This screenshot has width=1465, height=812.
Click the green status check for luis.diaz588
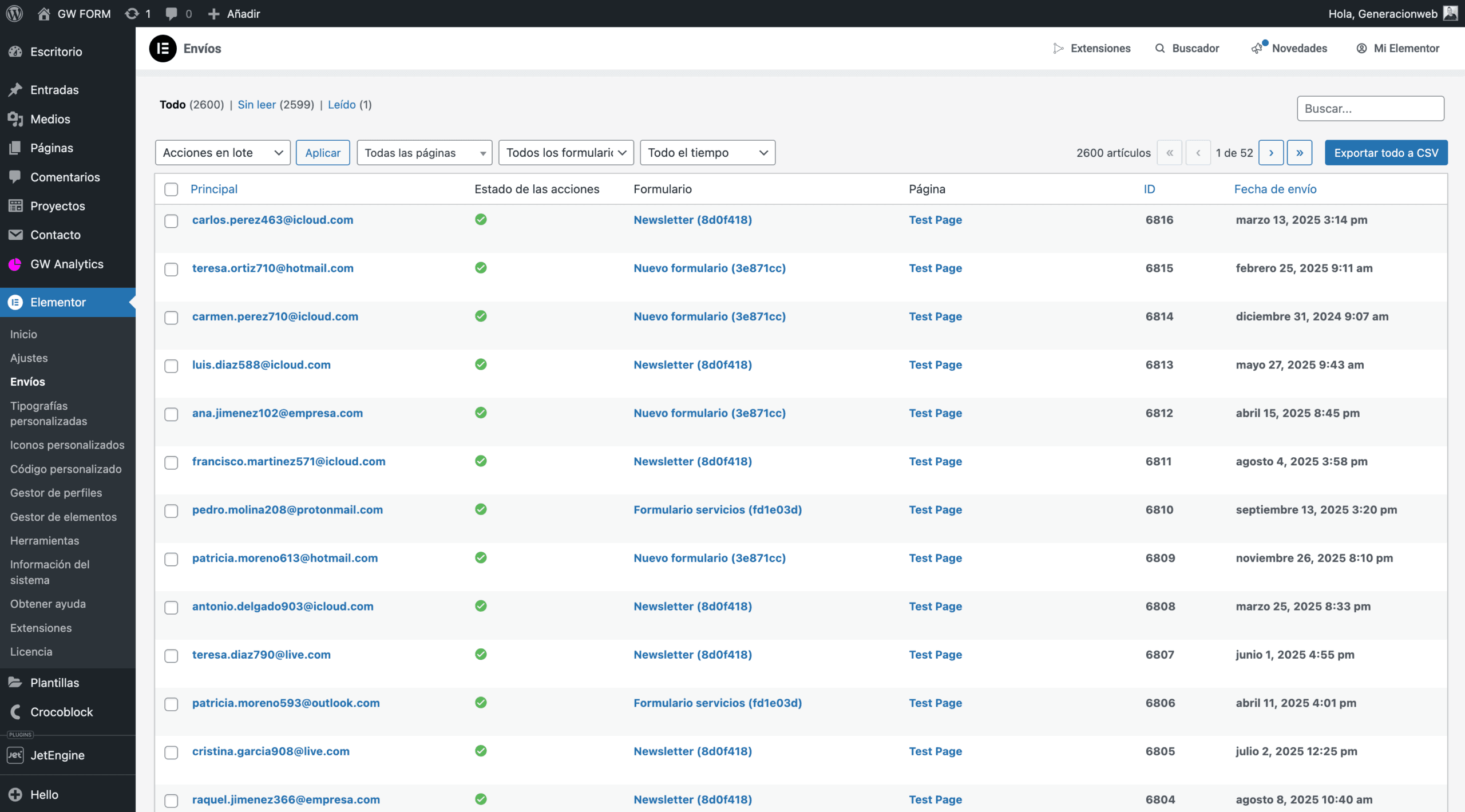coord(481,365)
